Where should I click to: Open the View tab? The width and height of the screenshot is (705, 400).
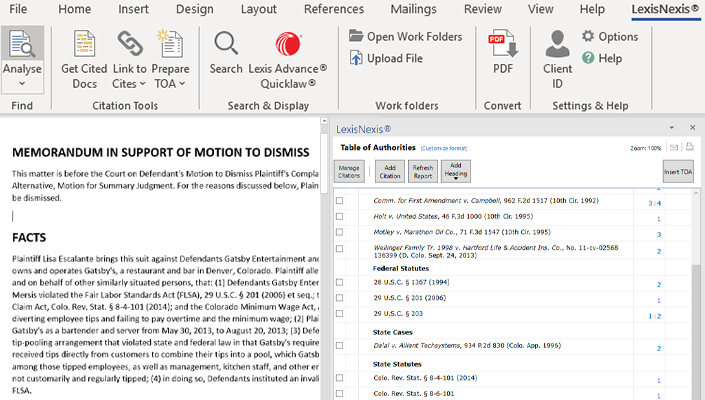pyautogui.click(x=540, y=9)
